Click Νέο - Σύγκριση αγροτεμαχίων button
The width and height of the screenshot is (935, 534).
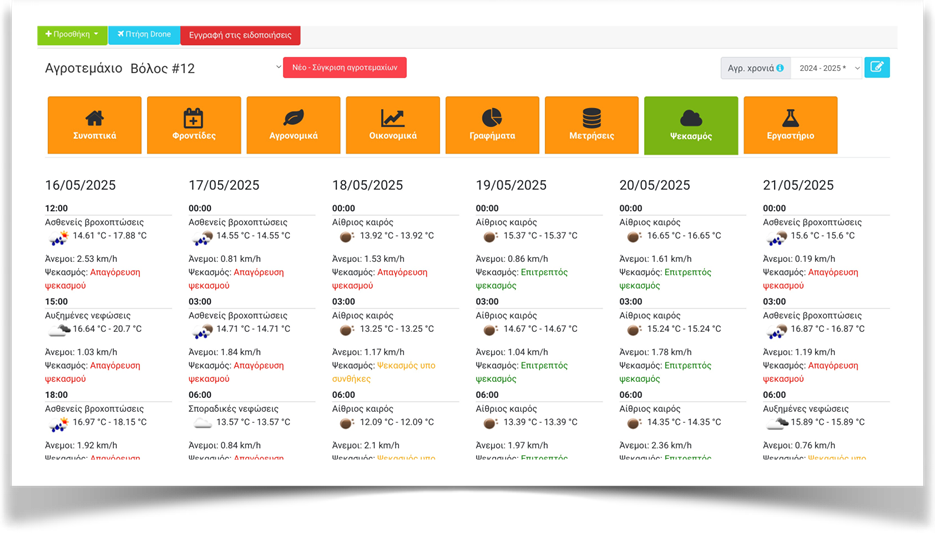pyautogui.click(x=344, y=68)
